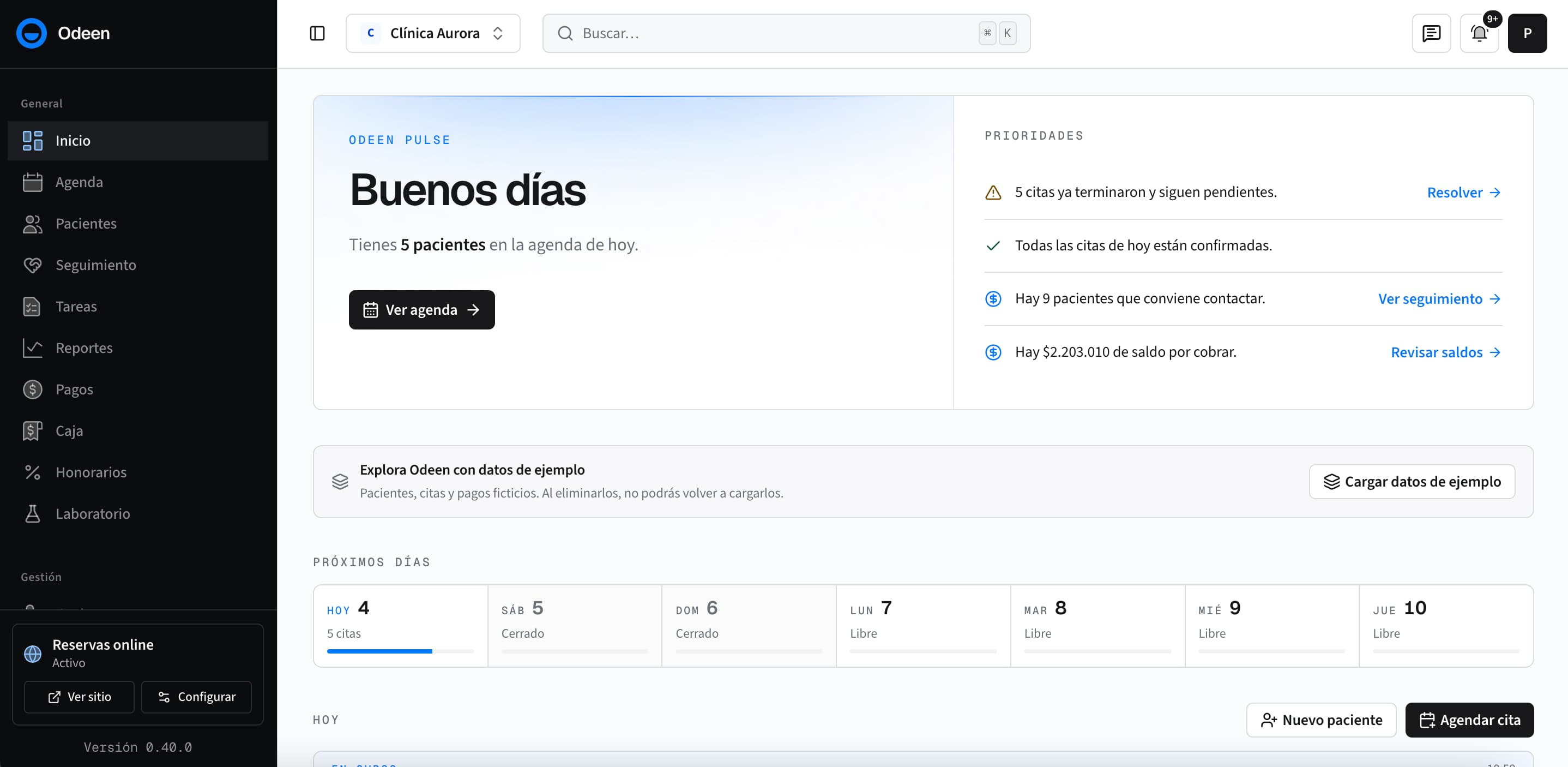Click the warning triangle for pending appointments
Screen dimensions: 1568x767
(x=993, y=193)
